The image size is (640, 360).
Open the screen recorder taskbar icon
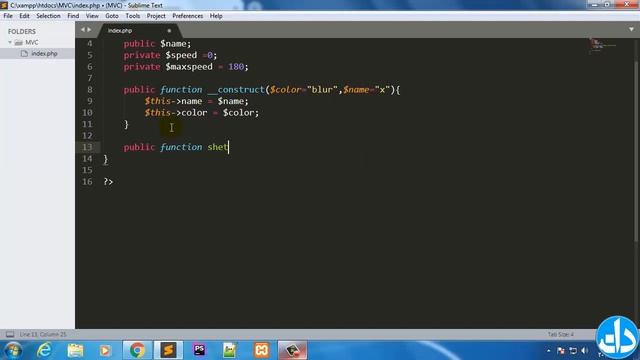pyautogui.click(x=292, y=350)
